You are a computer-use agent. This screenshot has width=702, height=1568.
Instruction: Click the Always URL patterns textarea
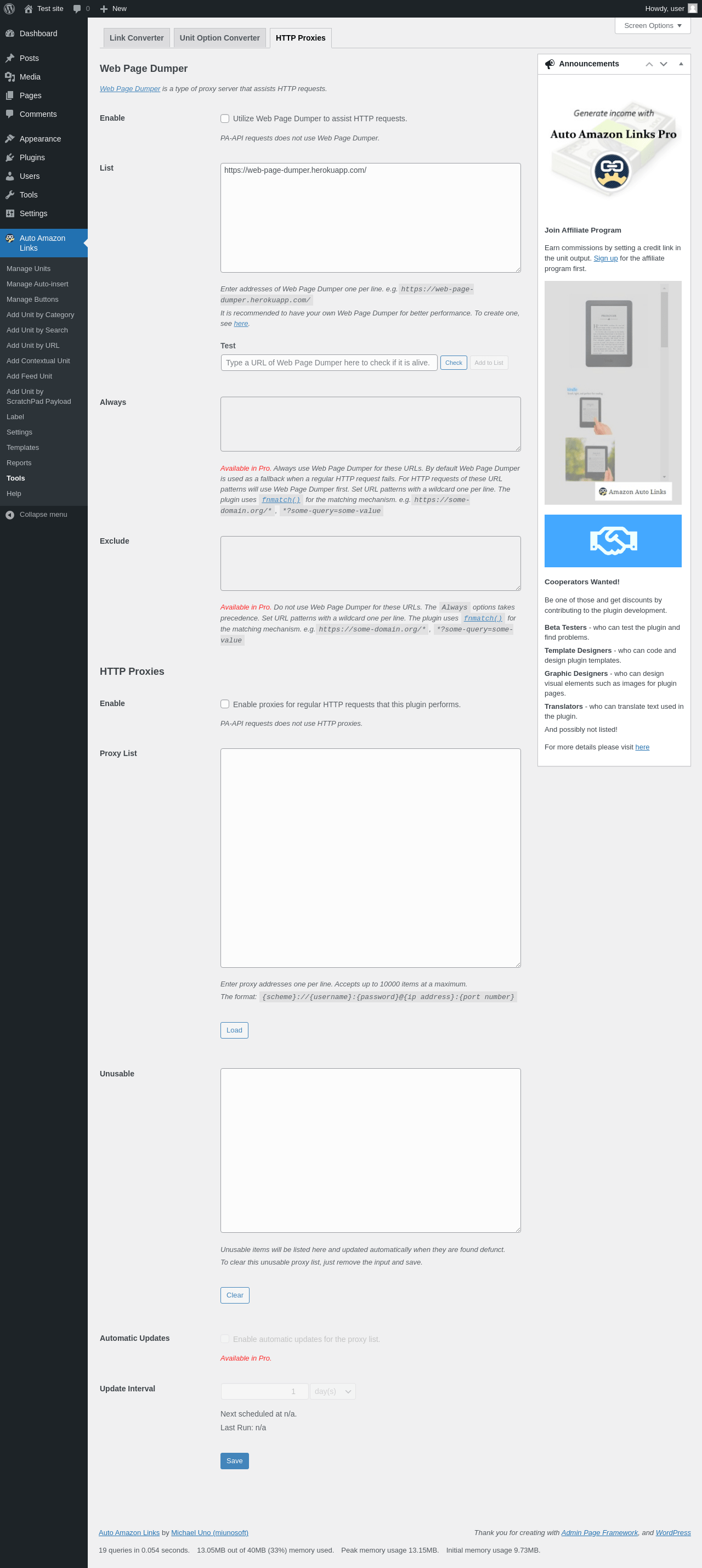[370, 424]
